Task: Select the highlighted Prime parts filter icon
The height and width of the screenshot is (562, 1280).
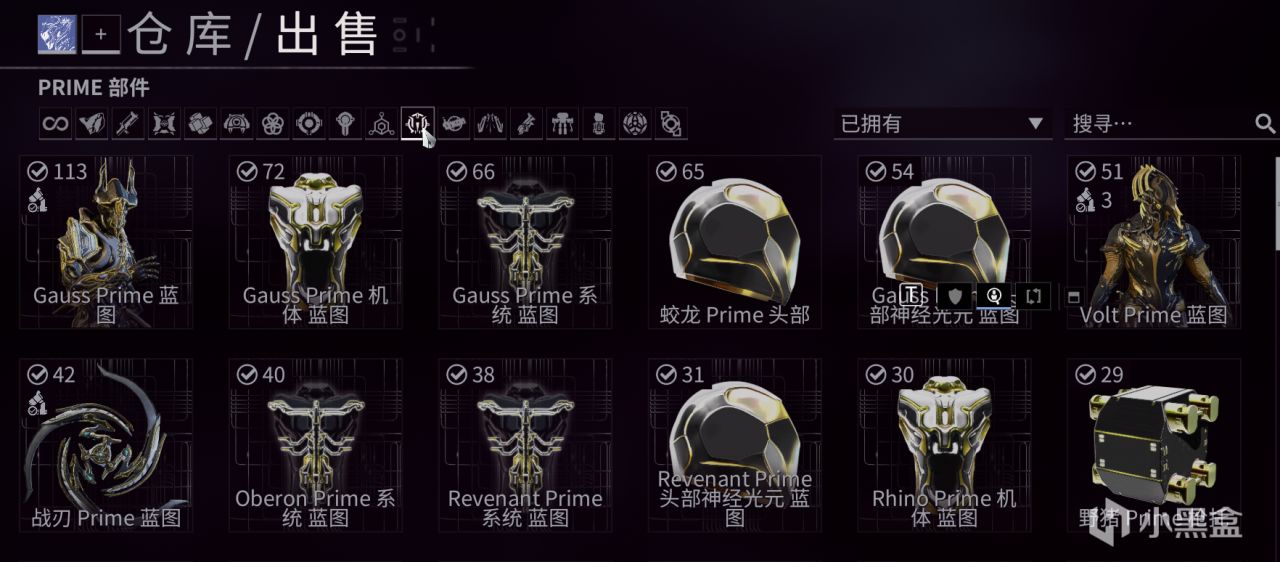Action: [417, 124]
